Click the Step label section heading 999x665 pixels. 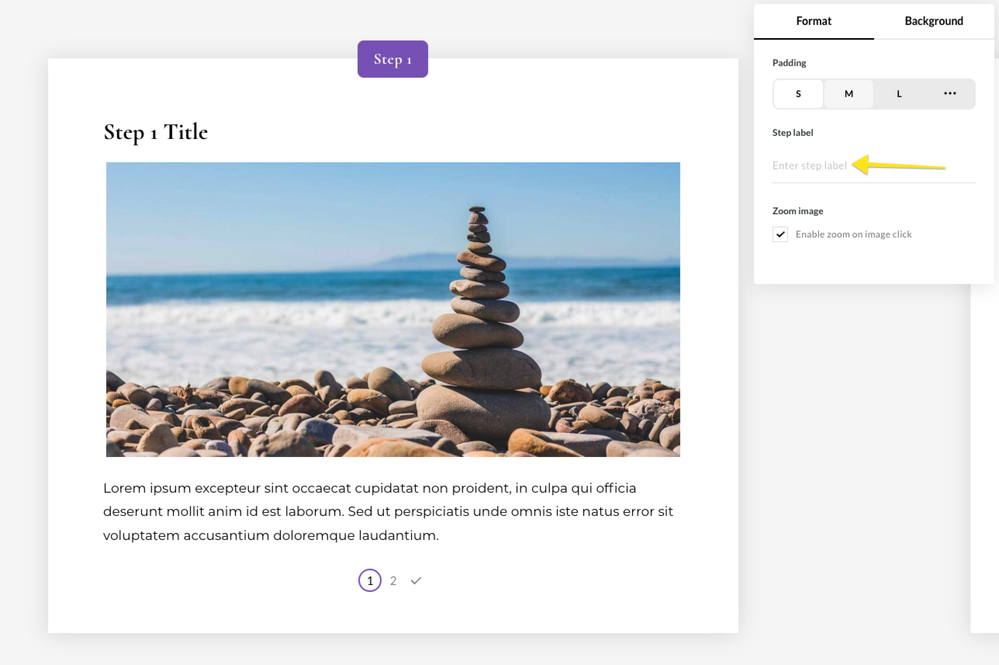[793, 132]
